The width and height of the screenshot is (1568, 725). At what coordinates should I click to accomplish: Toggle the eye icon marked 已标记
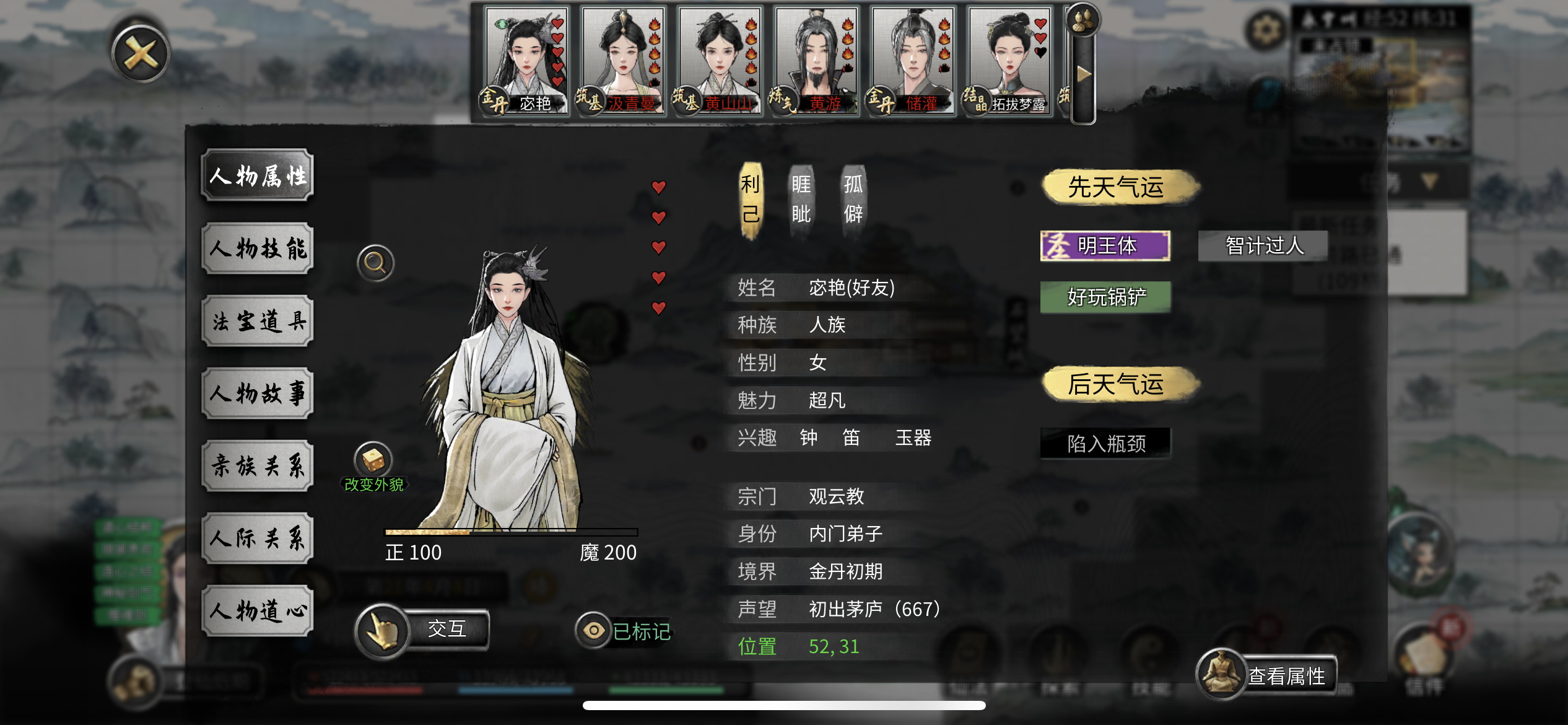pos(593,630)
